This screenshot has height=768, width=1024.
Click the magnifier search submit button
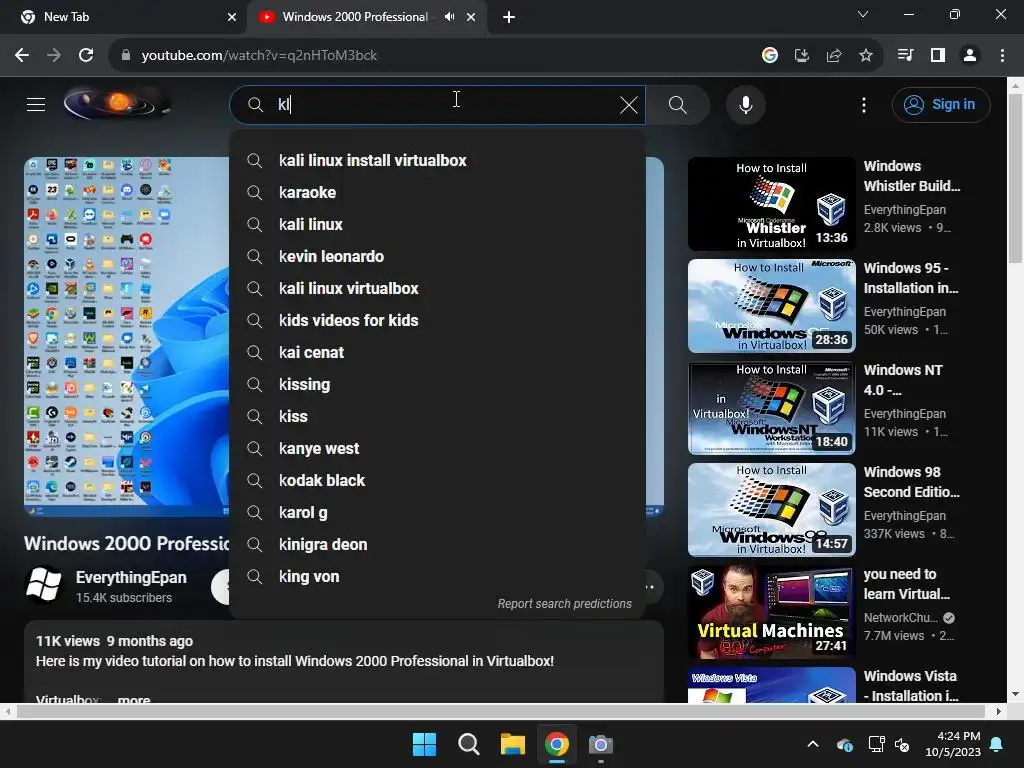[x=678, y=104]
